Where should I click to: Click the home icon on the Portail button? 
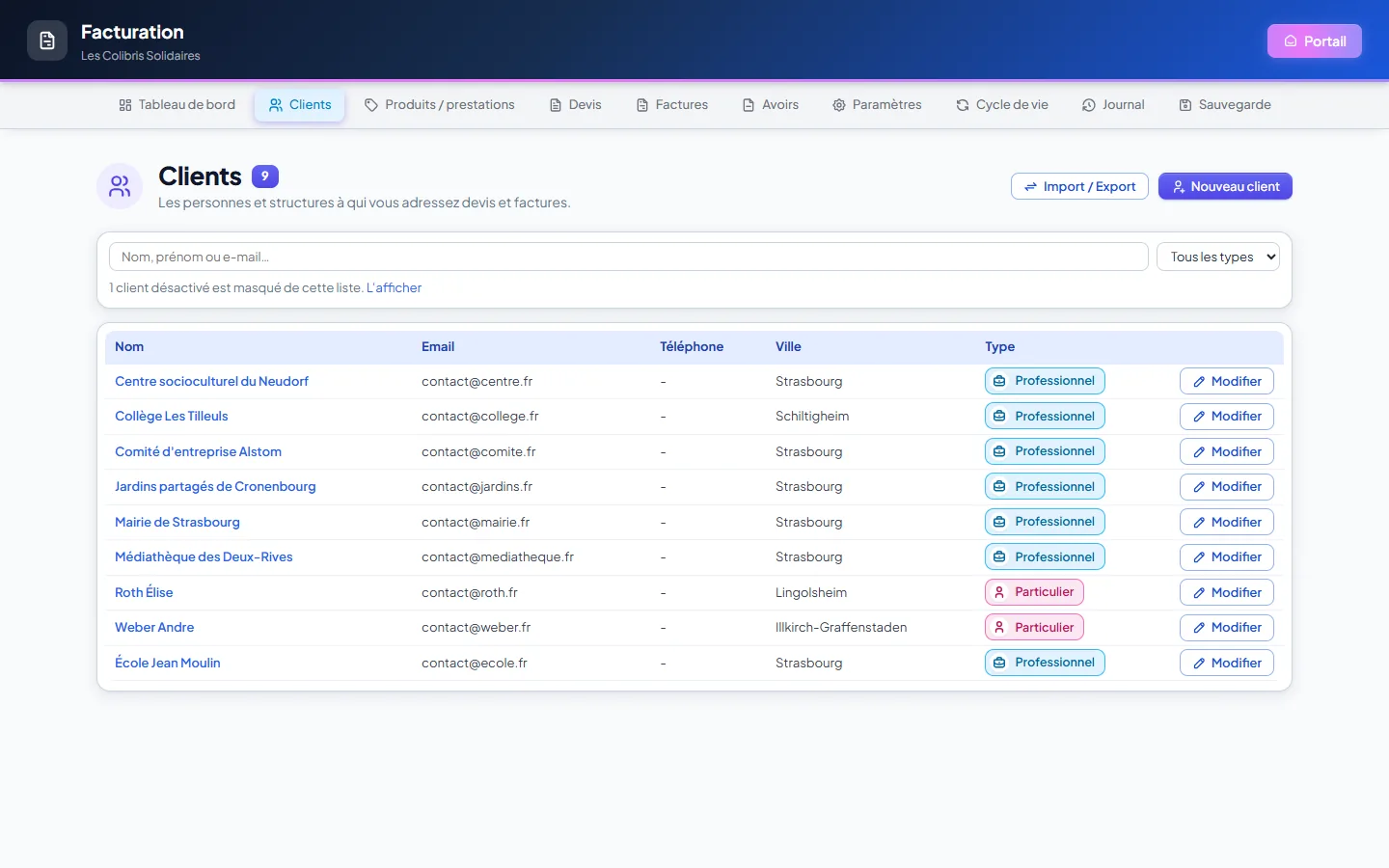(x=1291, y=41)
